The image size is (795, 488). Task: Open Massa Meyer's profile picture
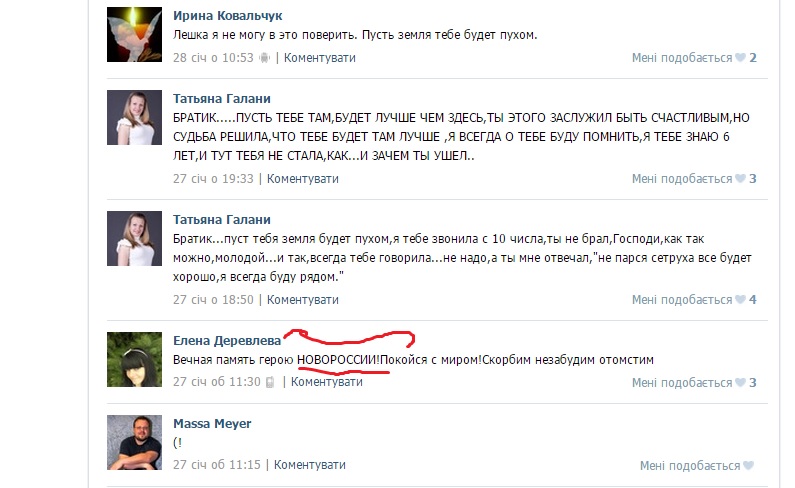(134, 442)
